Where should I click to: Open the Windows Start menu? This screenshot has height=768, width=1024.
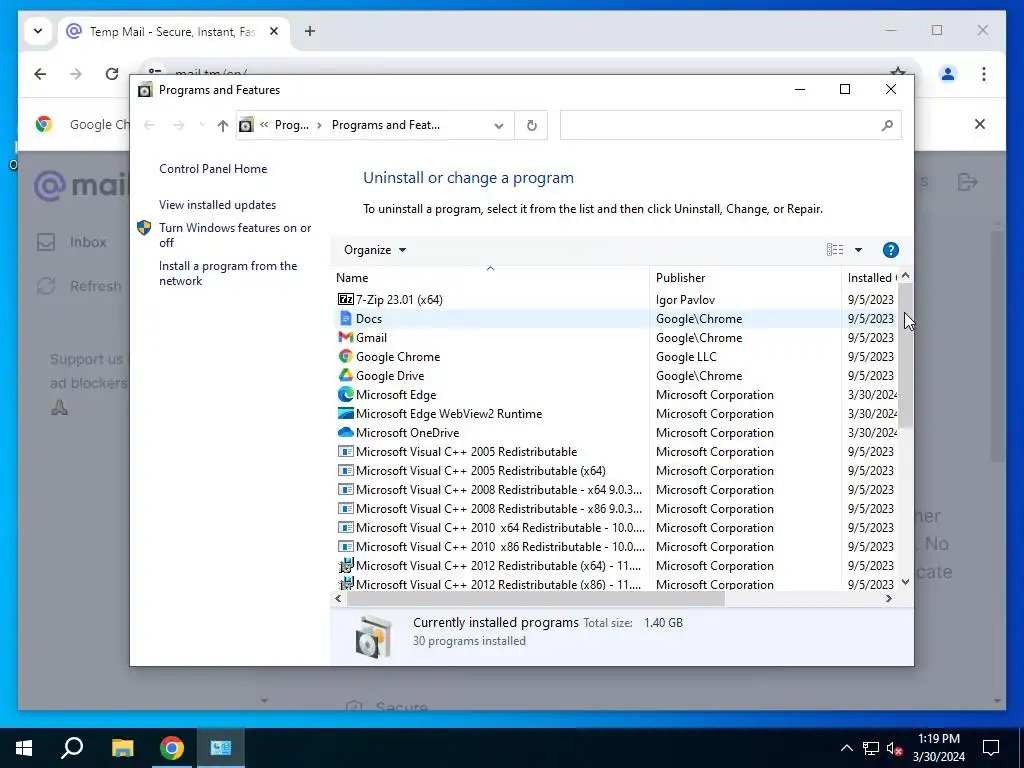24,748
